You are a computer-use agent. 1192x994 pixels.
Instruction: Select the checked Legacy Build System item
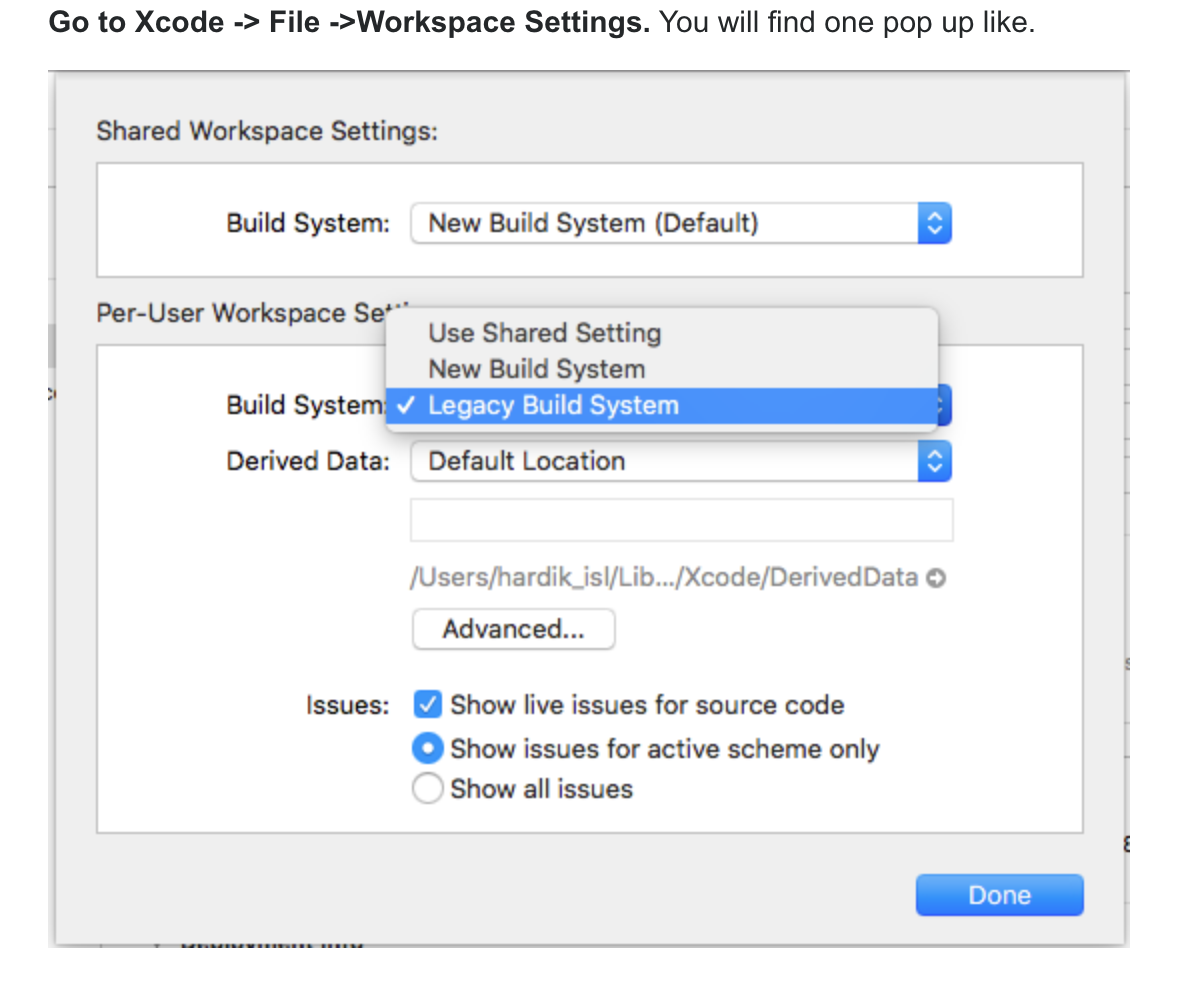coord(553,405)
